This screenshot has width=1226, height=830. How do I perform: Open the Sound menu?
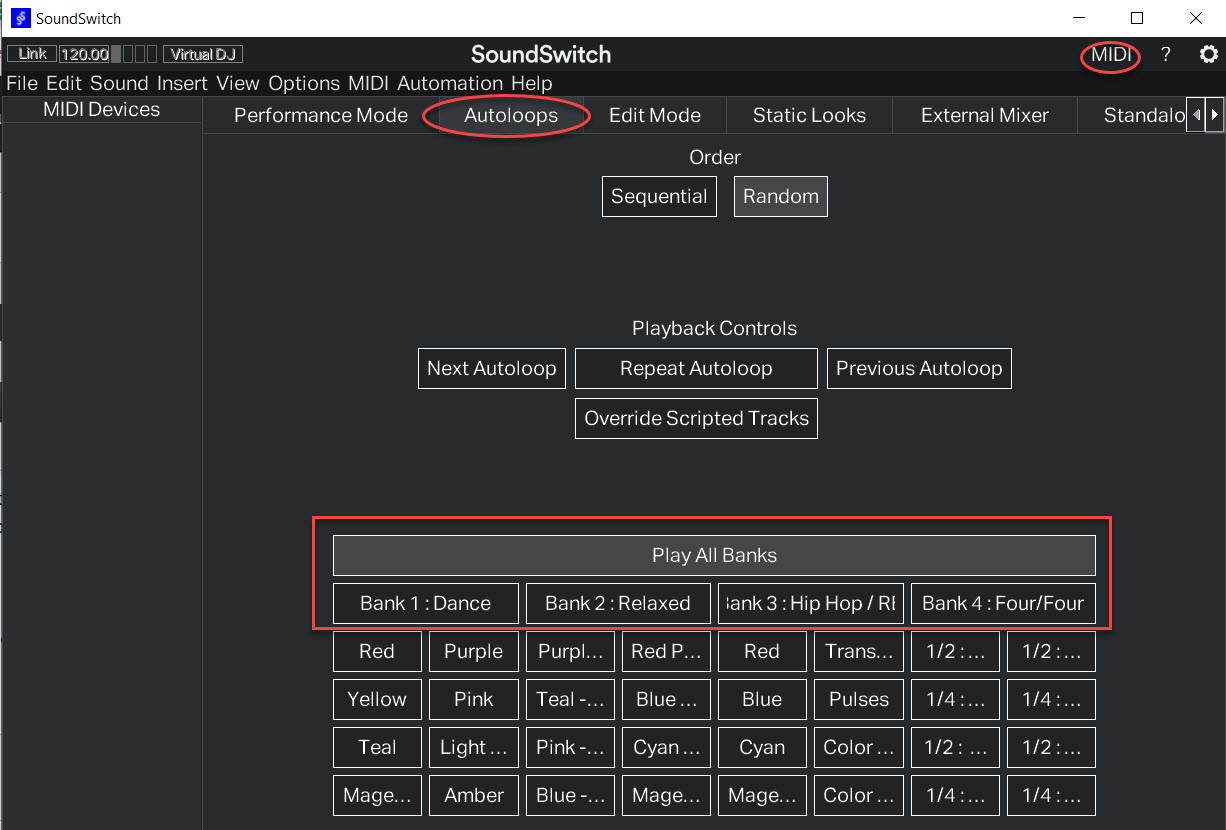119,83
